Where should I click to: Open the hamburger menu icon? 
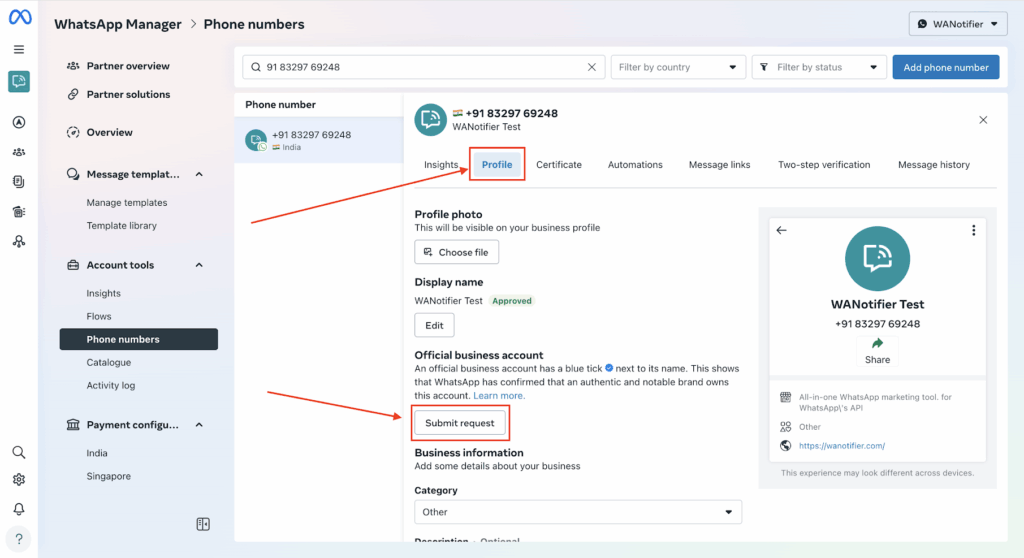coord(19,50)
